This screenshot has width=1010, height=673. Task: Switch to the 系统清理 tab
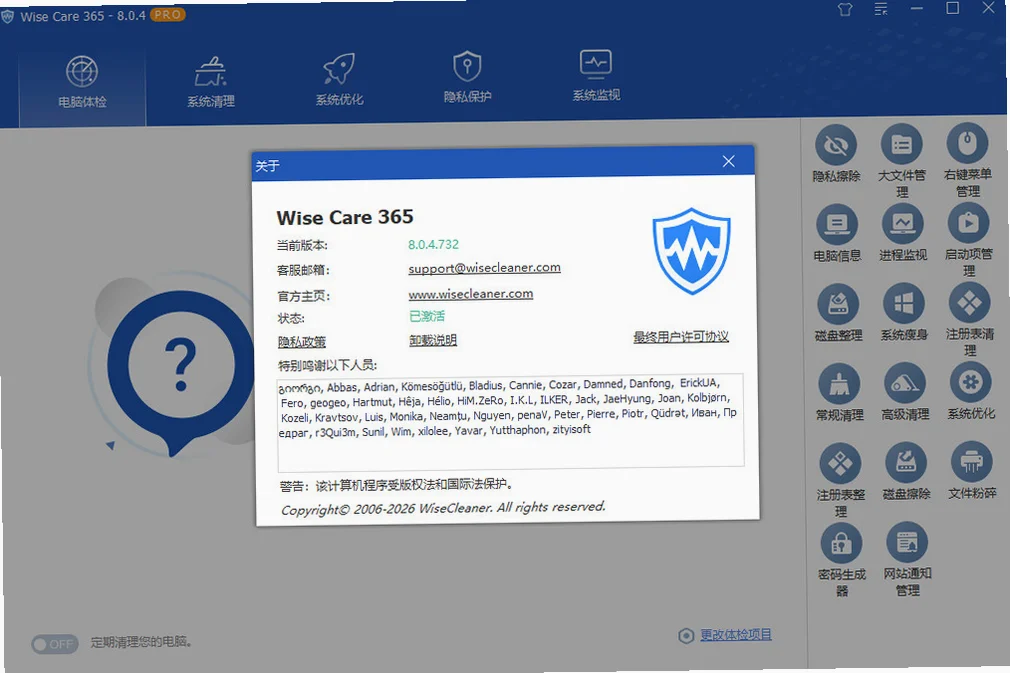pos(211,82)
